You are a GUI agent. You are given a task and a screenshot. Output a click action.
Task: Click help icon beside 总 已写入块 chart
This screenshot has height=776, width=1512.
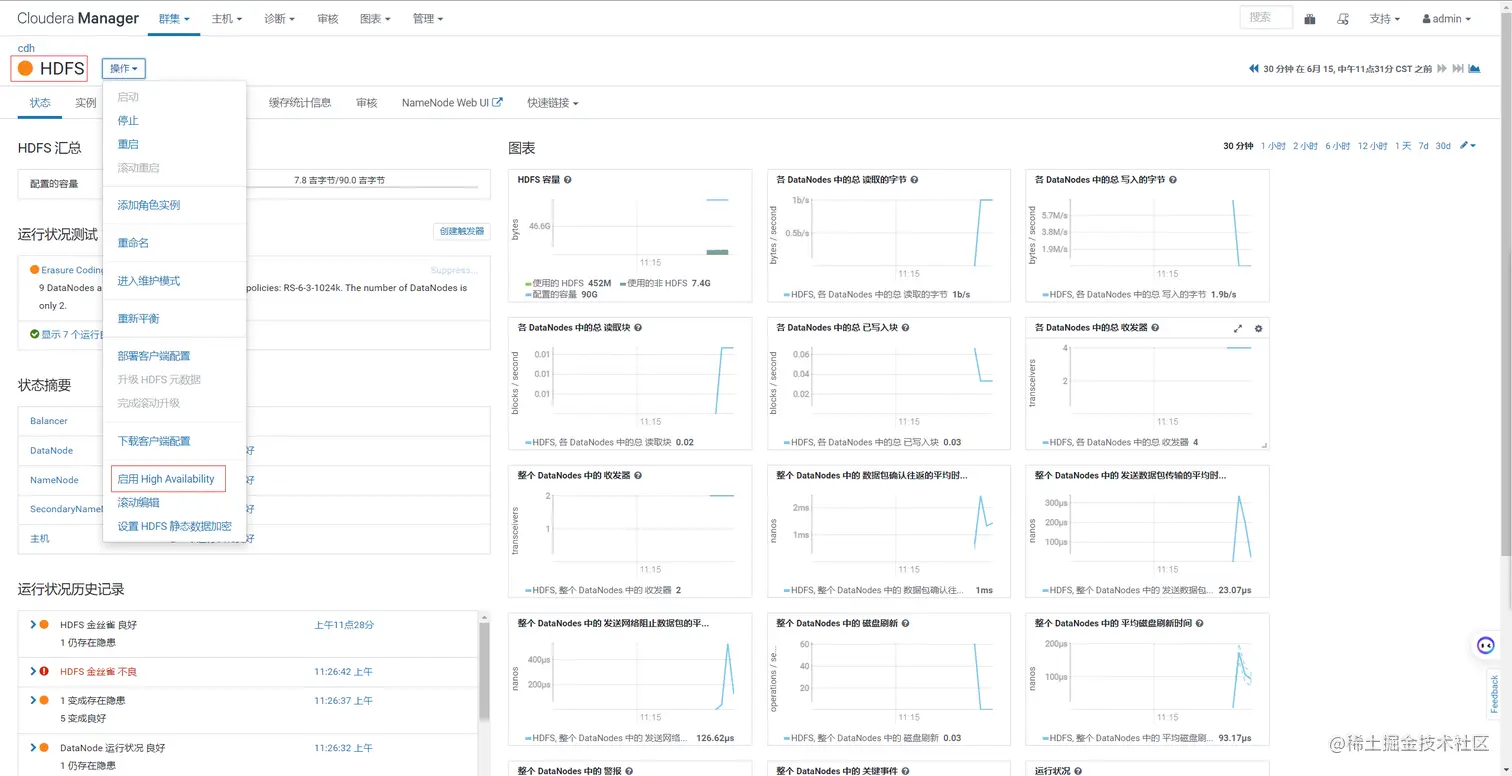pos(905,328)
